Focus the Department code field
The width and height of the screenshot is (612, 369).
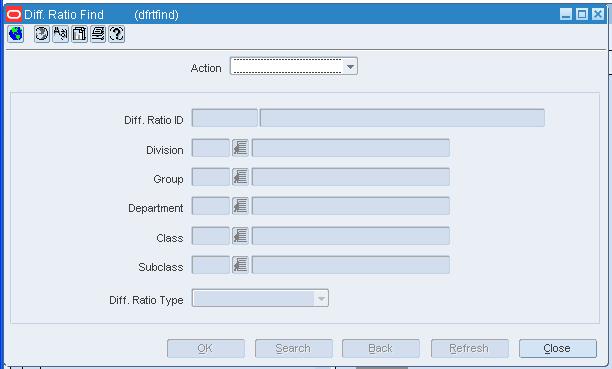click(210, 206)
